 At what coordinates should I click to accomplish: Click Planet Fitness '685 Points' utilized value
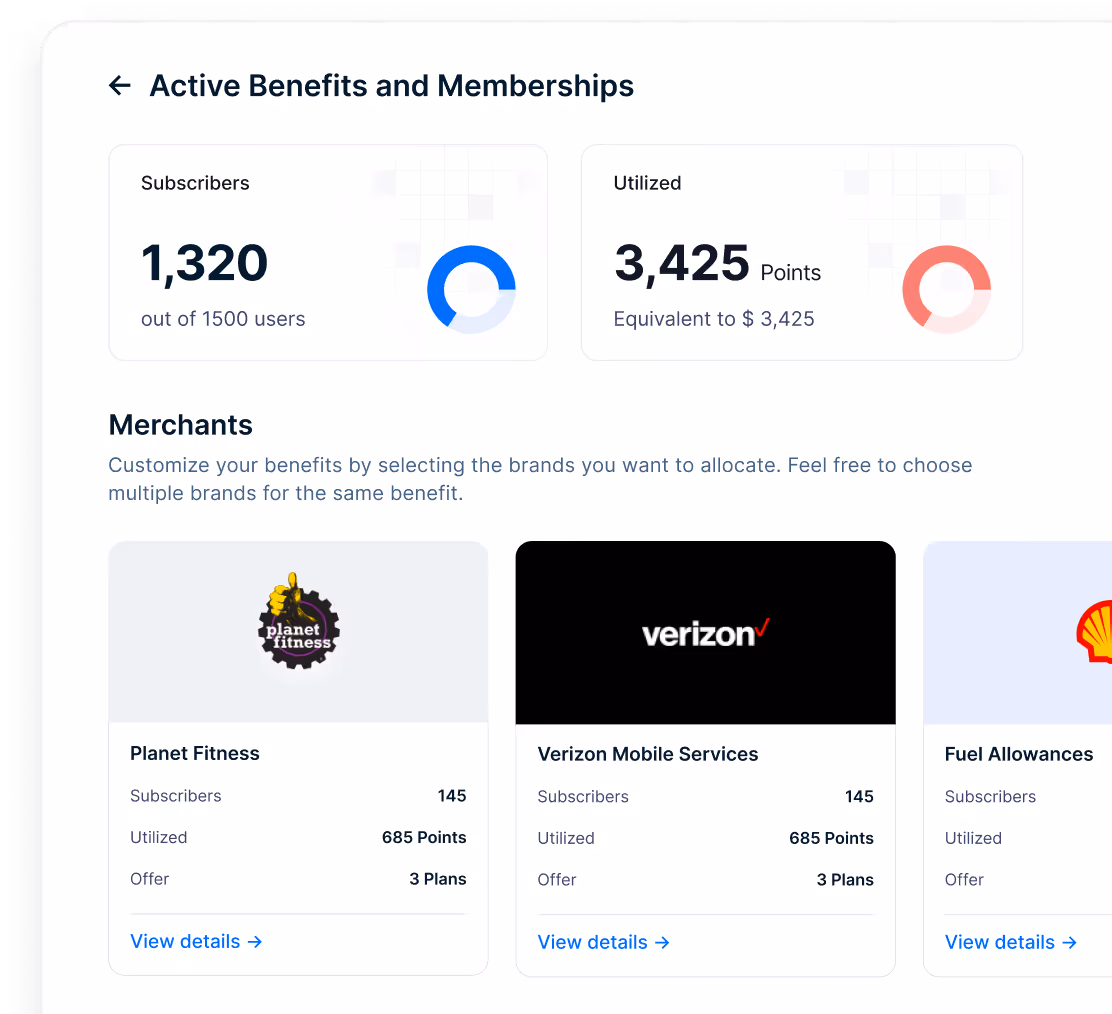[x=424, y=837]
